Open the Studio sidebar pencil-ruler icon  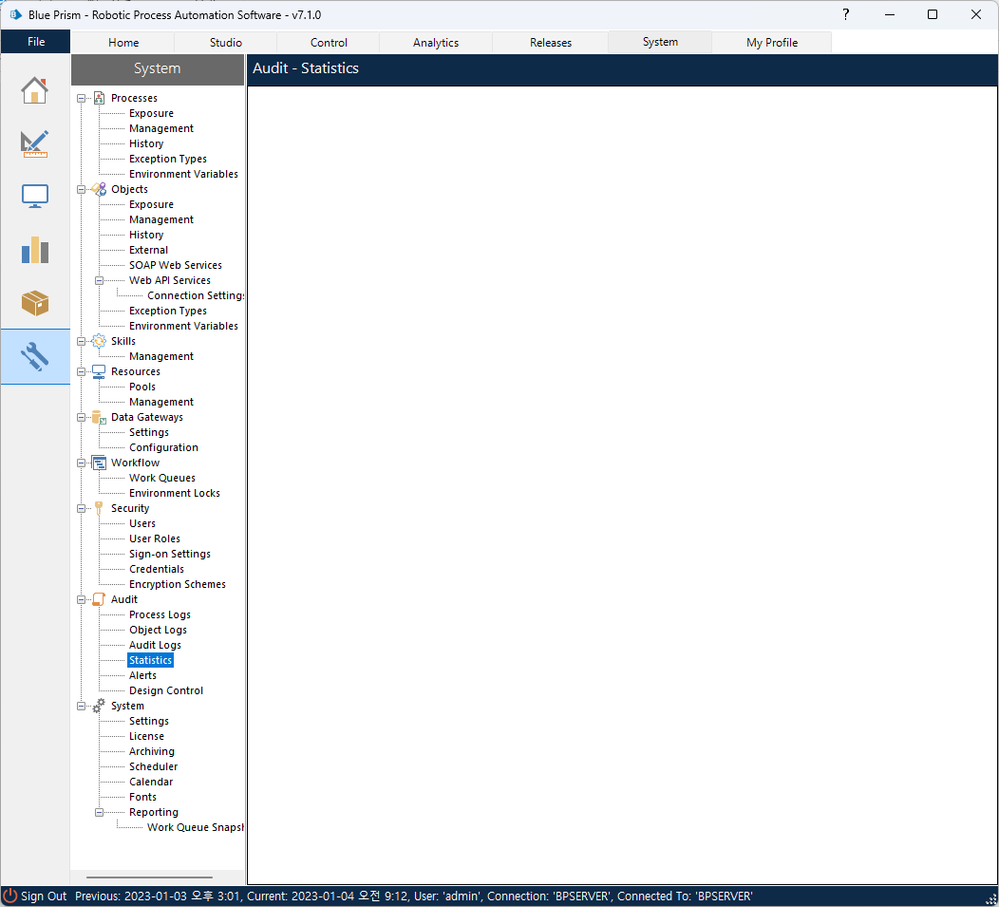(34, 144)
